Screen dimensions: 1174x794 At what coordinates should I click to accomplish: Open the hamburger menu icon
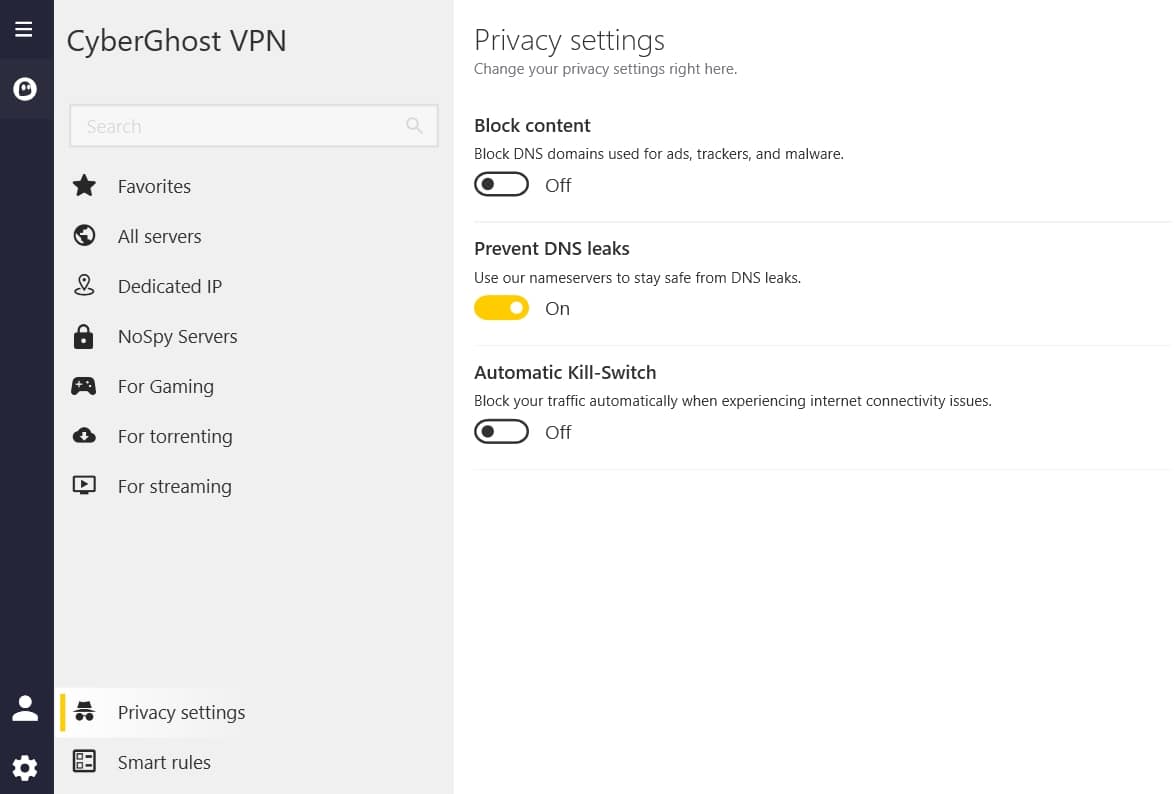tap(24, 29)
